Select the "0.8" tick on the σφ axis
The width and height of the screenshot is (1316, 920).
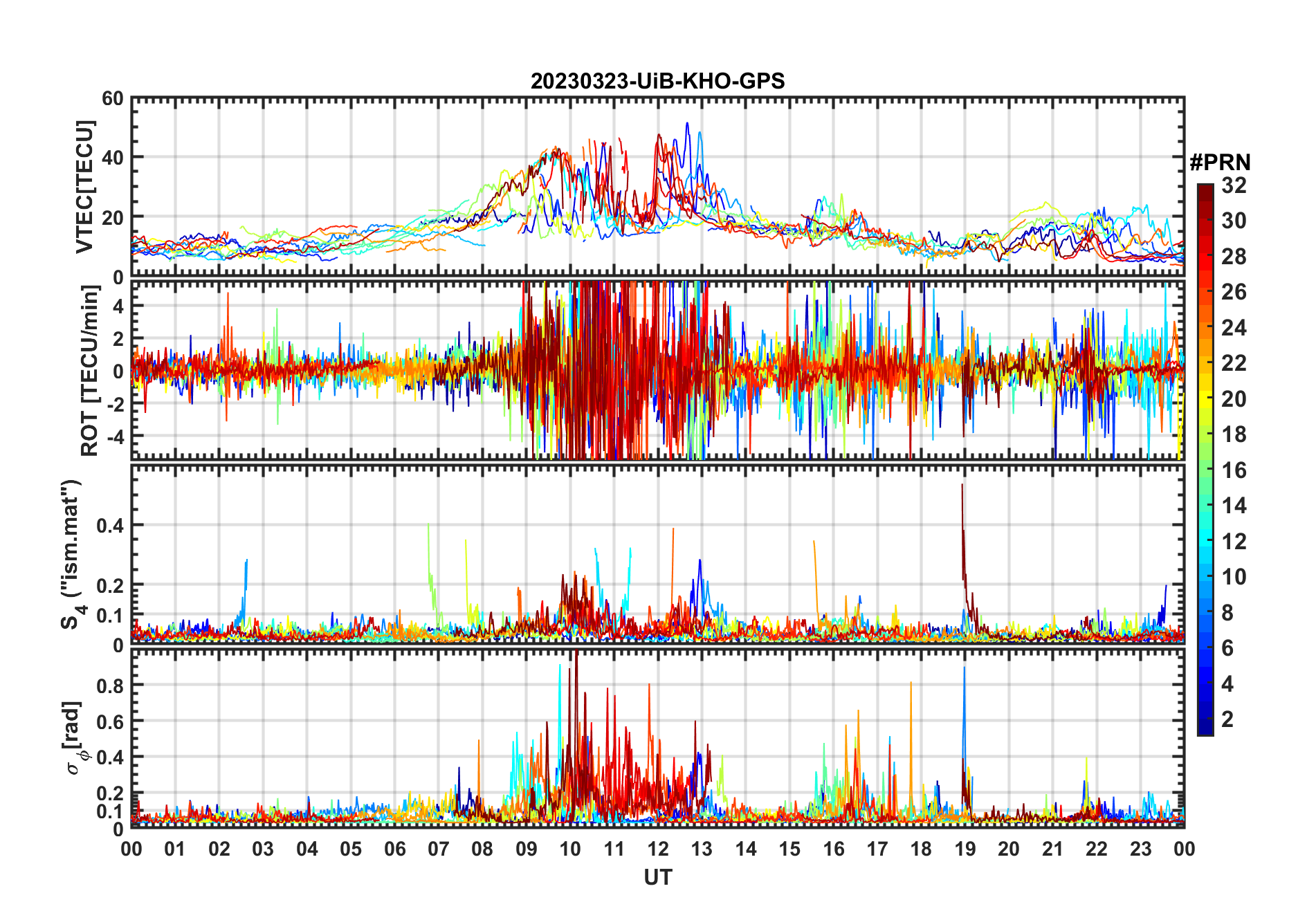(x=110, y=686)
